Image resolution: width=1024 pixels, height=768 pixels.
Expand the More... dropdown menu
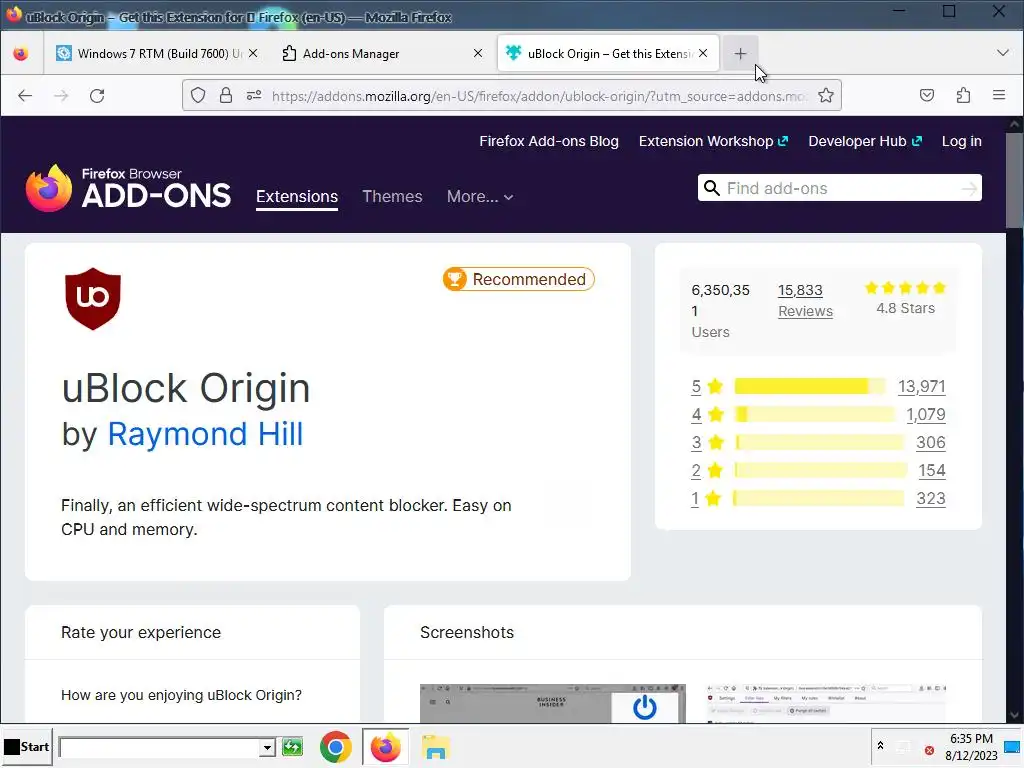tap(480, 197)
